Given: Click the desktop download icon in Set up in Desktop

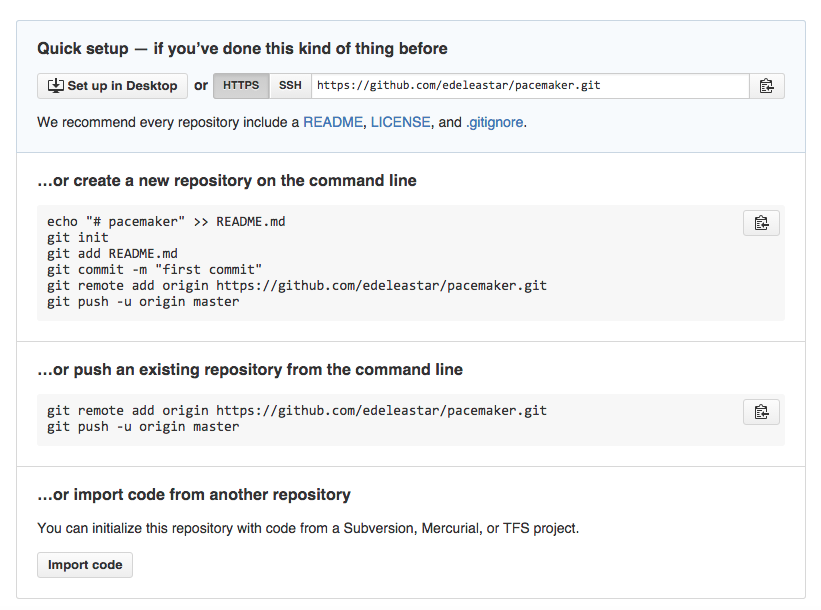Looking at the screenshot, I should (56, 85).
